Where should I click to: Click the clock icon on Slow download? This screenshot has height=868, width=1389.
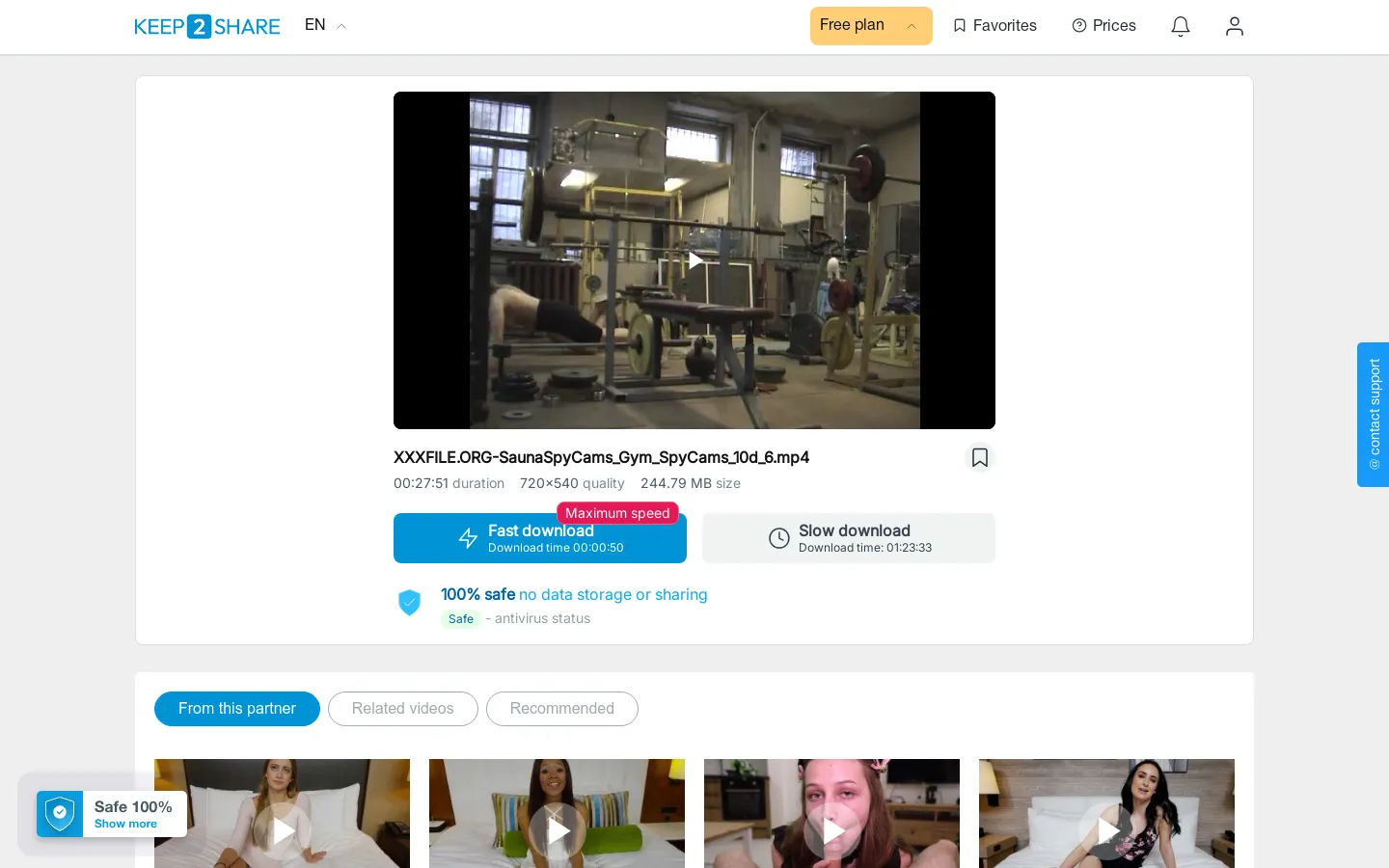(x=779, y=538)
